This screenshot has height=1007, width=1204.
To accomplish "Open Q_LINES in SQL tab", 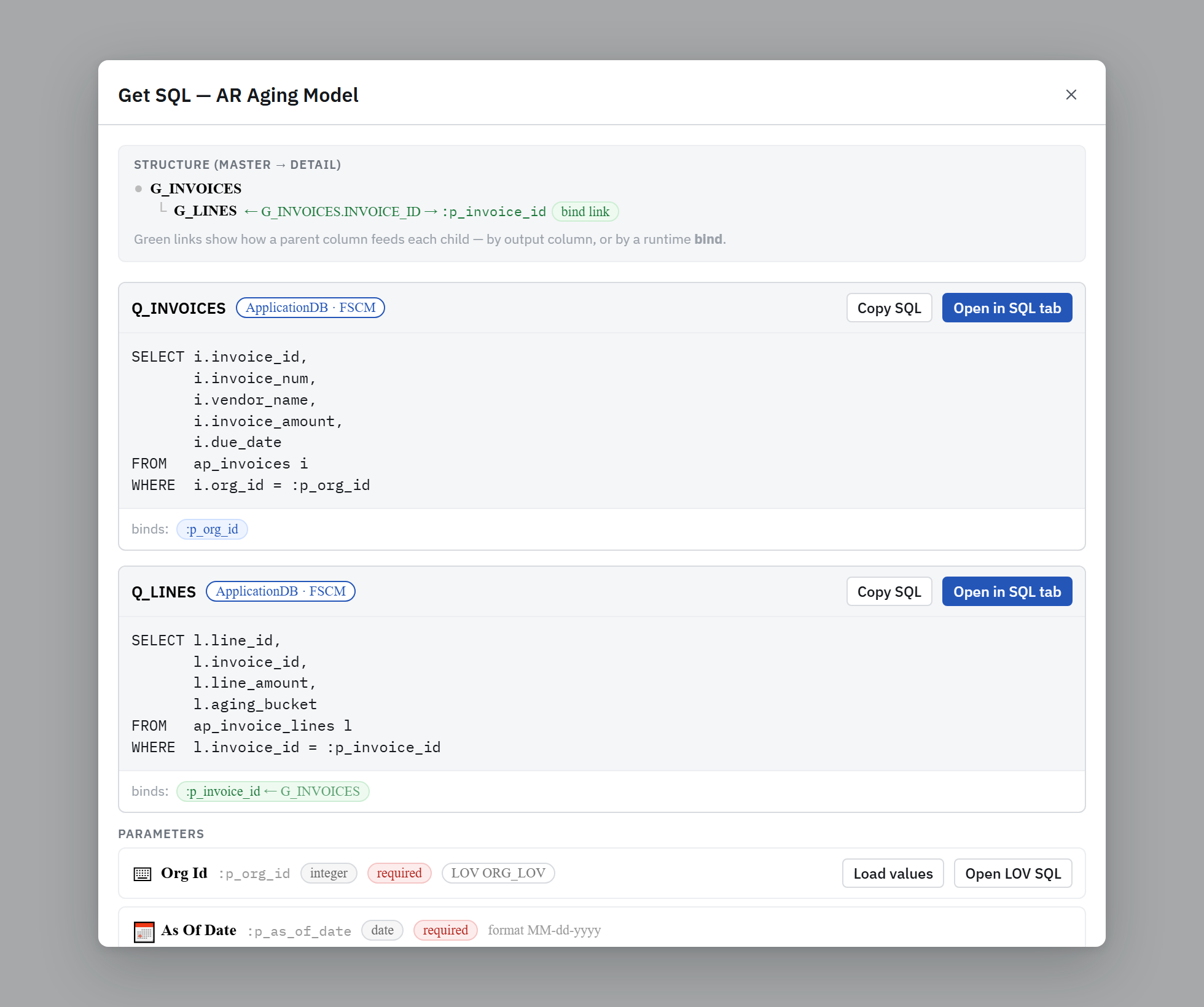I will pyautogui.click(x=1007, y=591).
